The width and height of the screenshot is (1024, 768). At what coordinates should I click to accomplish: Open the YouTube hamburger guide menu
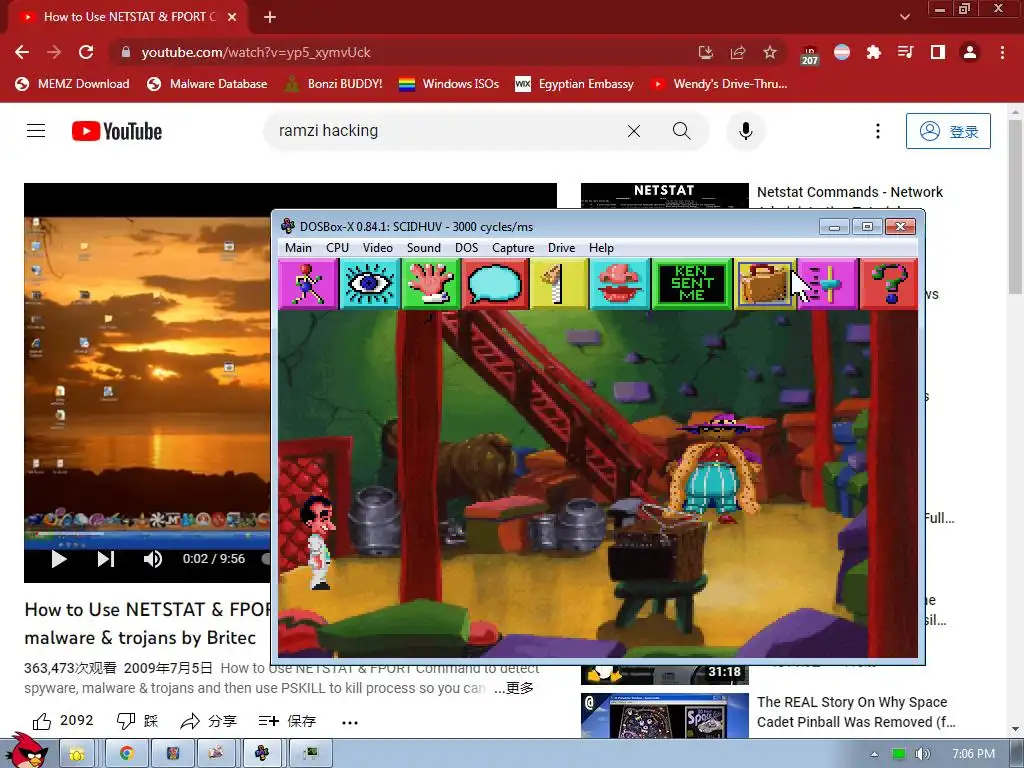(x=36, y=131)
